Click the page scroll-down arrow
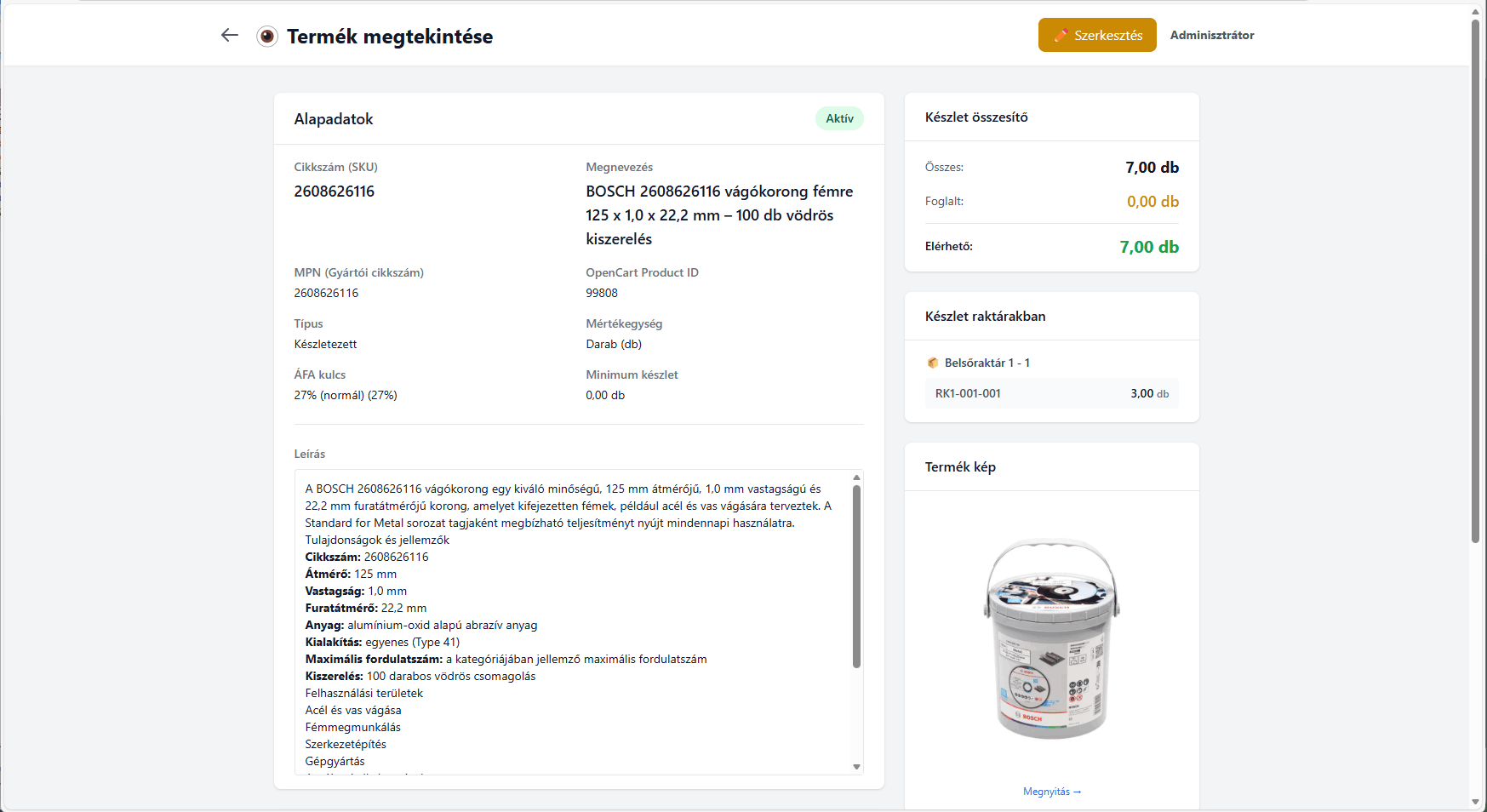Image resolution: width=1487 pixels, height=812 pixels. 1475,802
